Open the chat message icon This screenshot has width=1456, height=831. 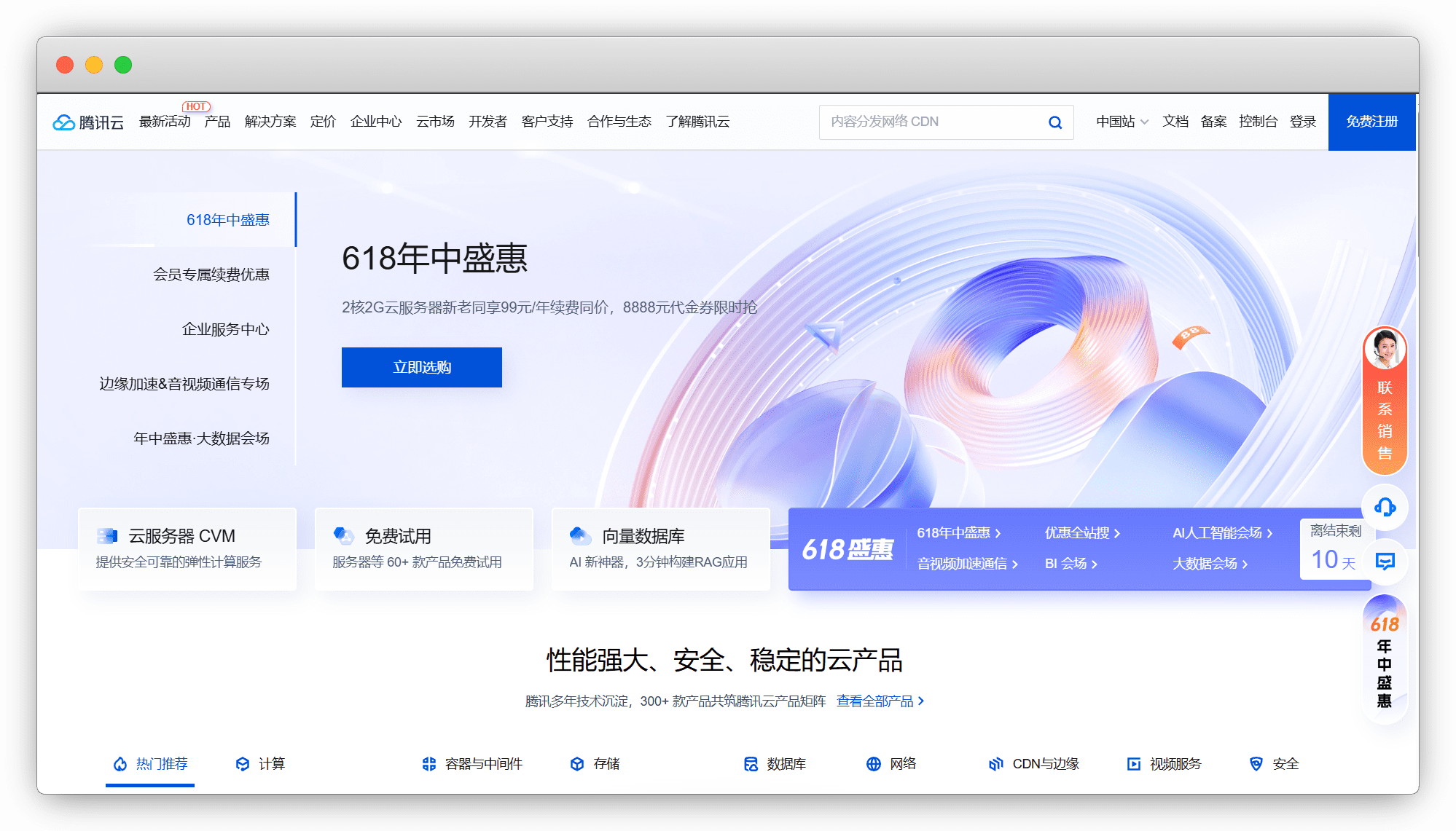(1385, 561)
